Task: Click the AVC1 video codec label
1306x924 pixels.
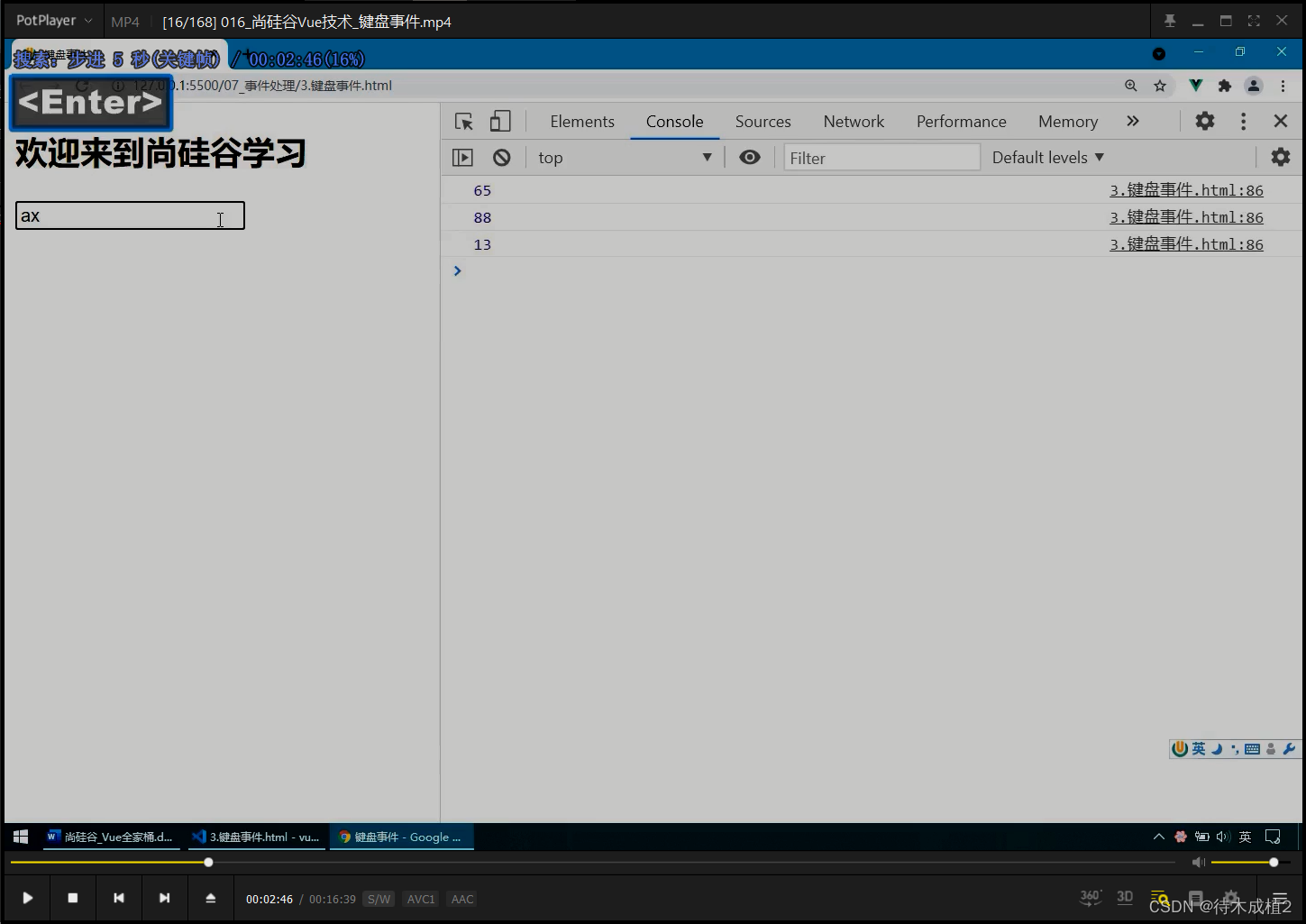Action: [x=421, y=900]
